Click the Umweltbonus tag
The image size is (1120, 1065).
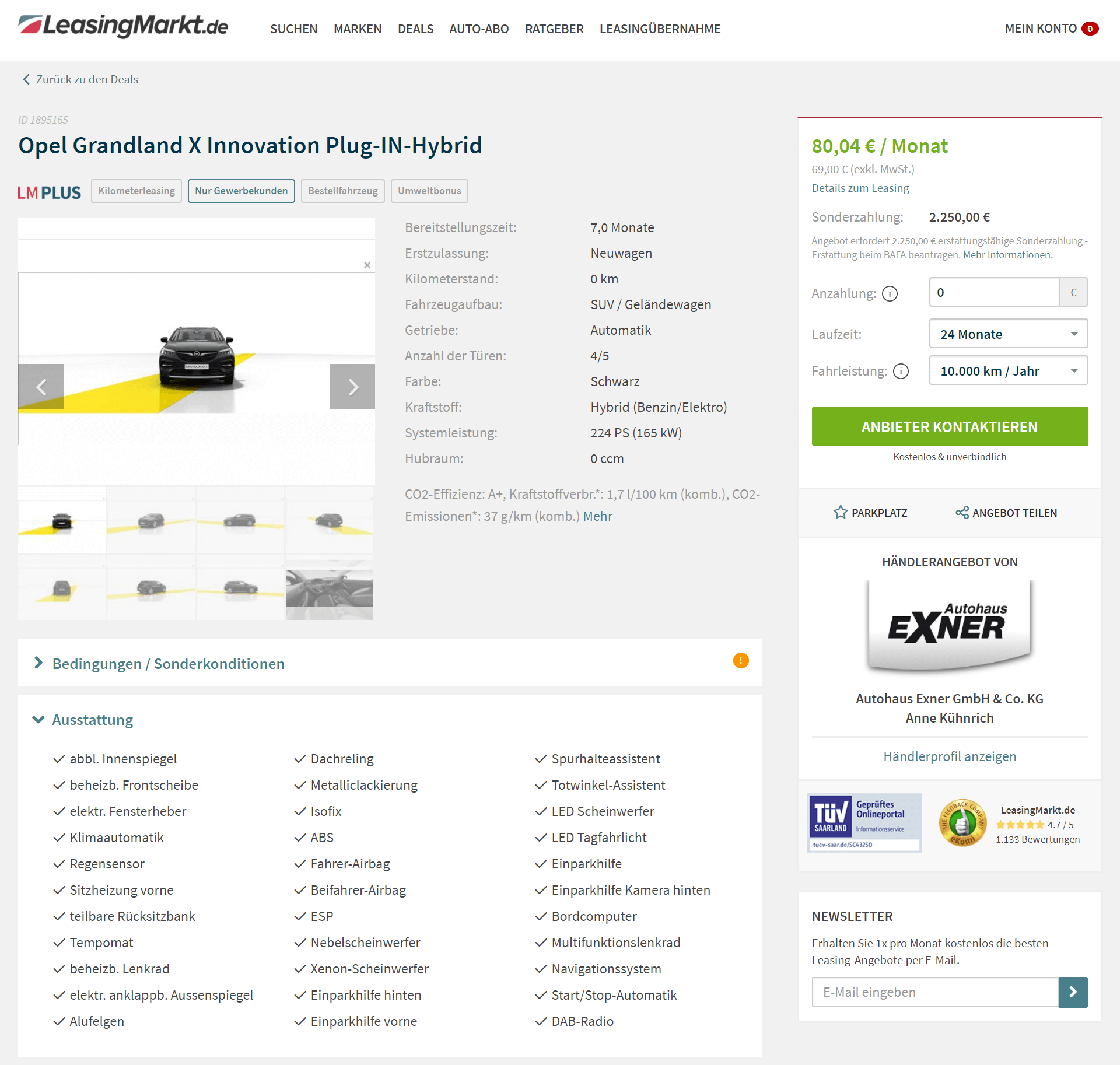point(429,191)
